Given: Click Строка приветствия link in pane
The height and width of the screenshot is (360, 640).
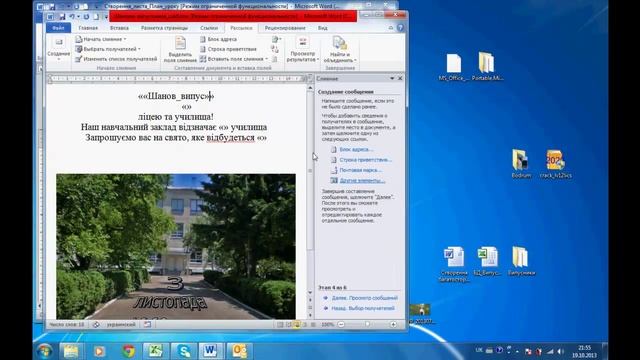Looking at the screenshot, I should tap(365, 160).
